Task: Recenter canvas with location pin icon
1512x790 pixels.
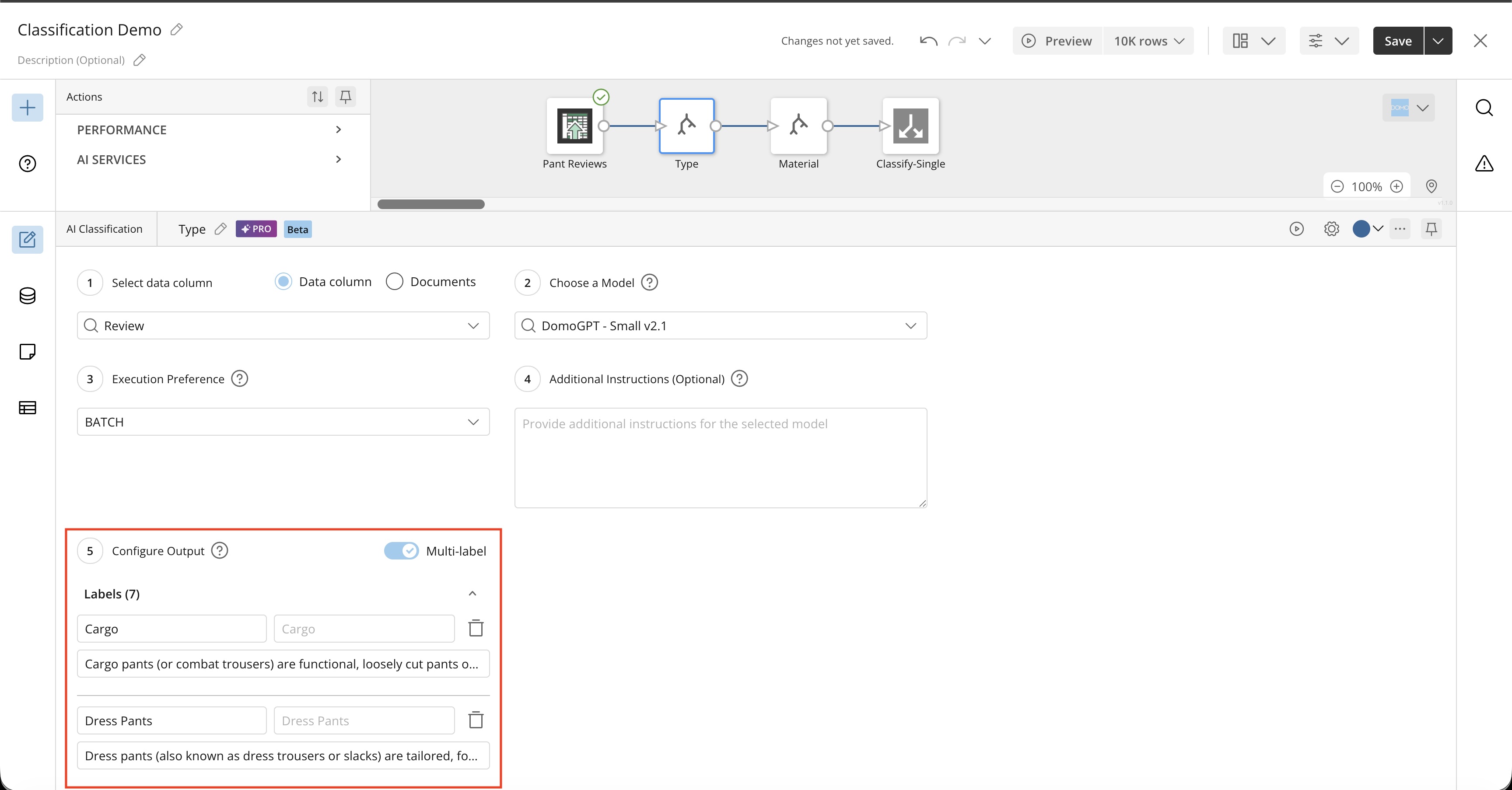Action: [x=1431, y=187]
